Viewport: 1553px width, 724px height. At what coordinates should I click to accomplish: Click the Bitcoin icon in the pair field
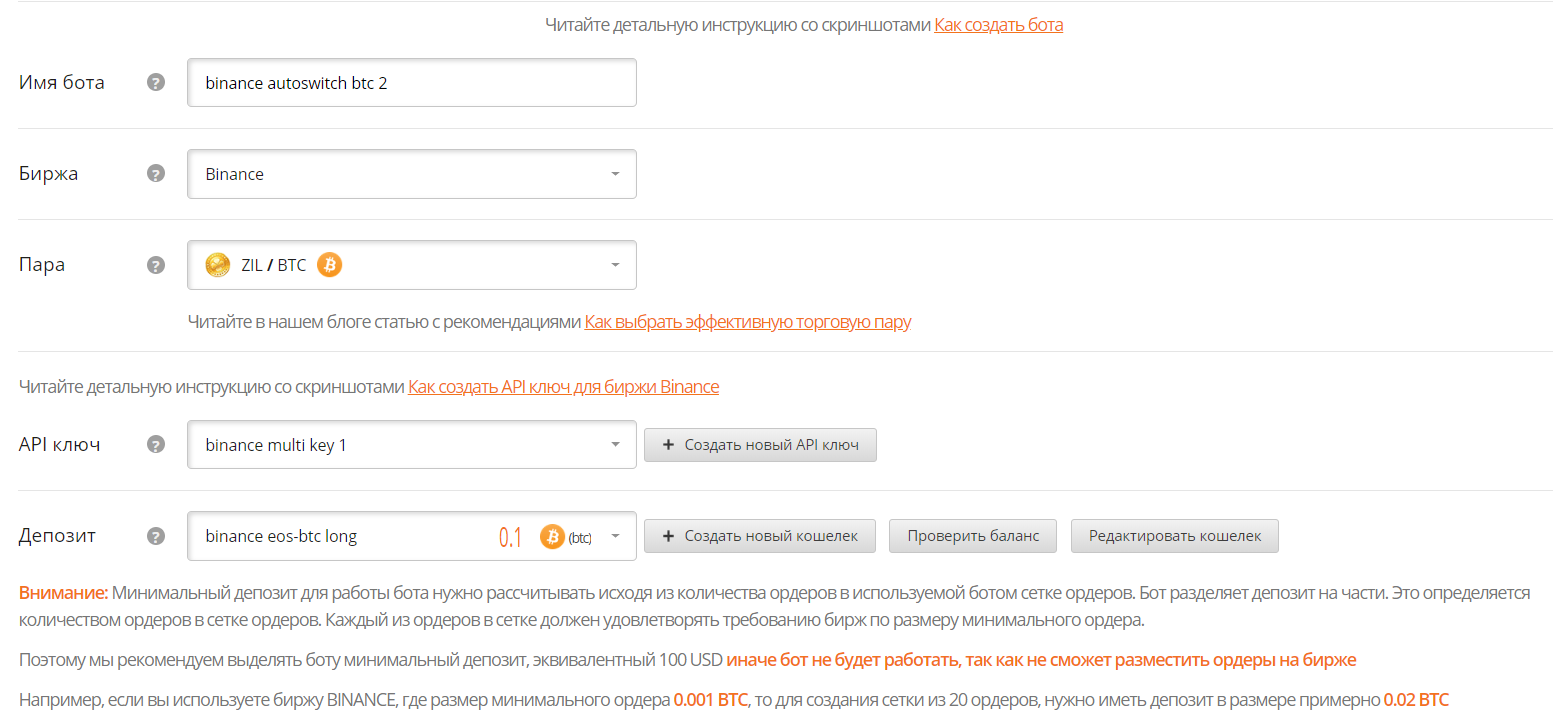pyautogui.click(x=329, y=265)
